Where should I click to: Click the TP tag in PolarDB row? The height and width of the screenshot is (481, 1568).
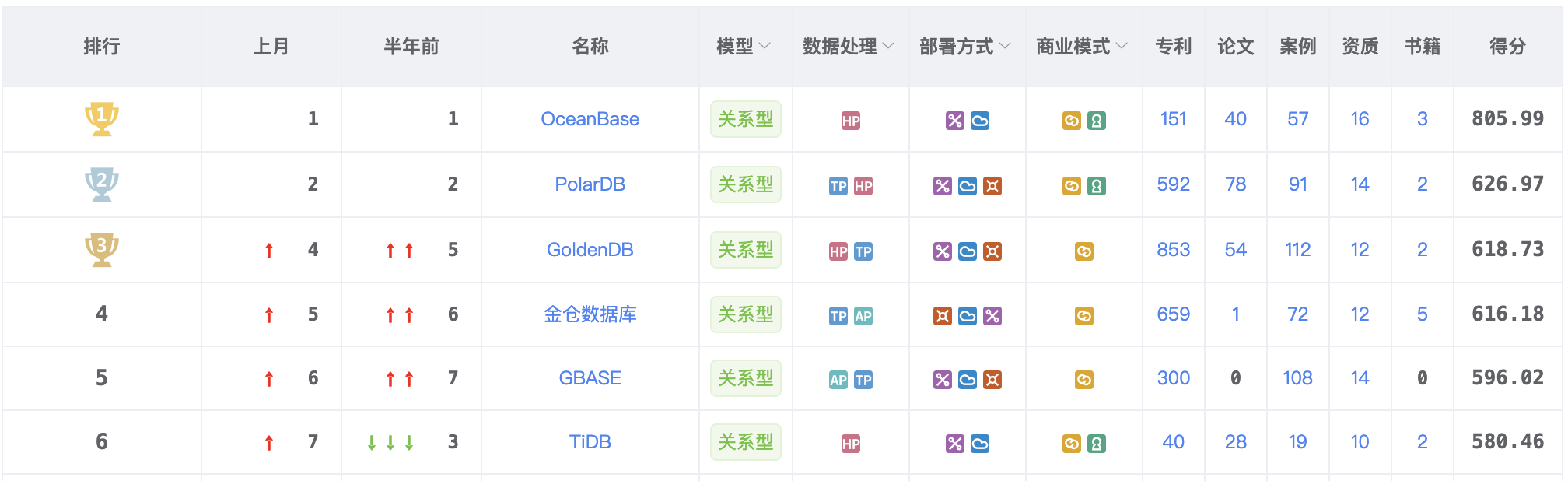[x=838, y=186]
